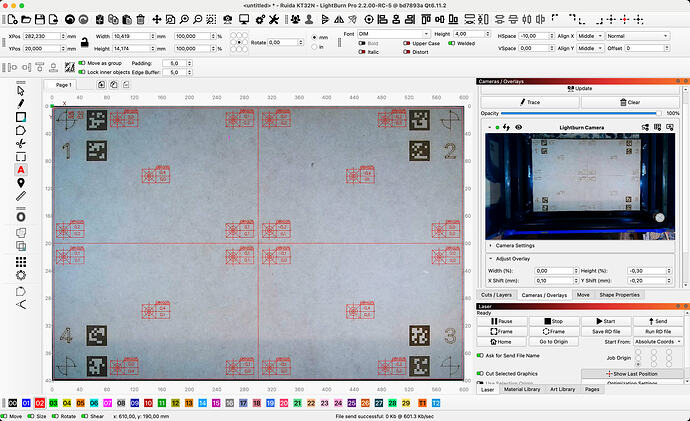
Task: Click the red move-to-center crosshair icon
Action: [x=625, y=19]
